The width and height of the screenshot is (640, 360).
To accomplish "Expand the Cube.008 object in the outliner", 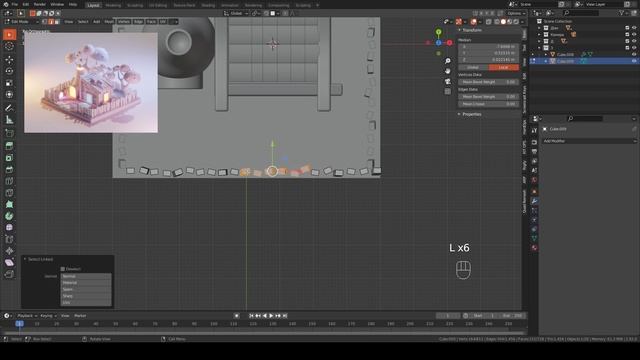I will pos(546,54).
